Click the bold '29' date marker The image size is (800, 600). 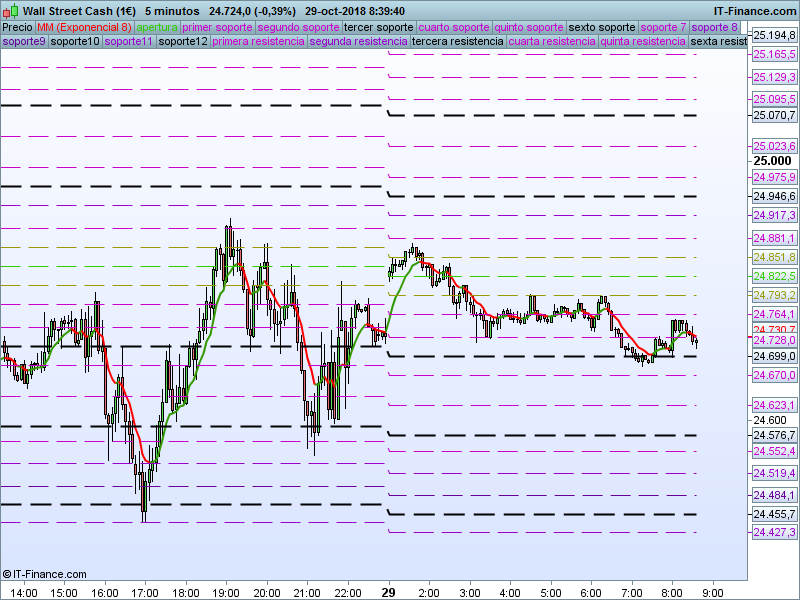point(389,593)
